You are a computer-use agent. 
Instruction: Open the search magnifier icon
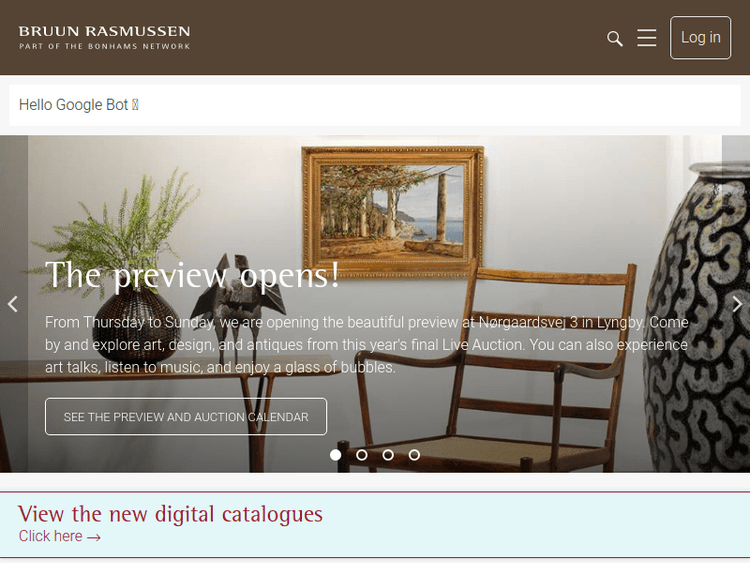pos(615,38)
